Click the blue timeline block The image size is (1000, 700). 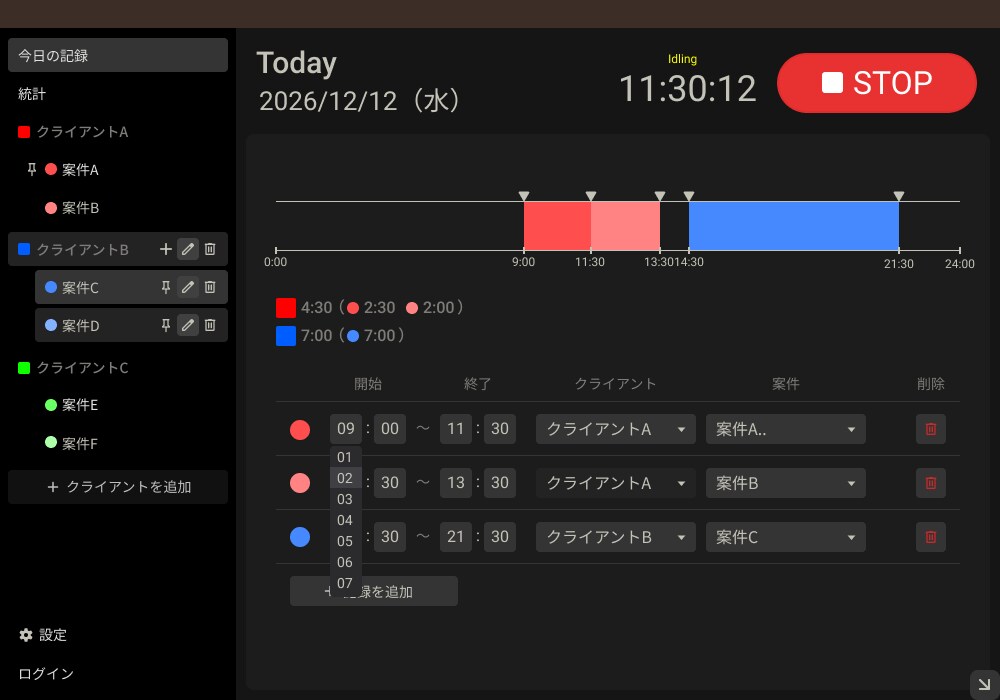pos(793,226)
